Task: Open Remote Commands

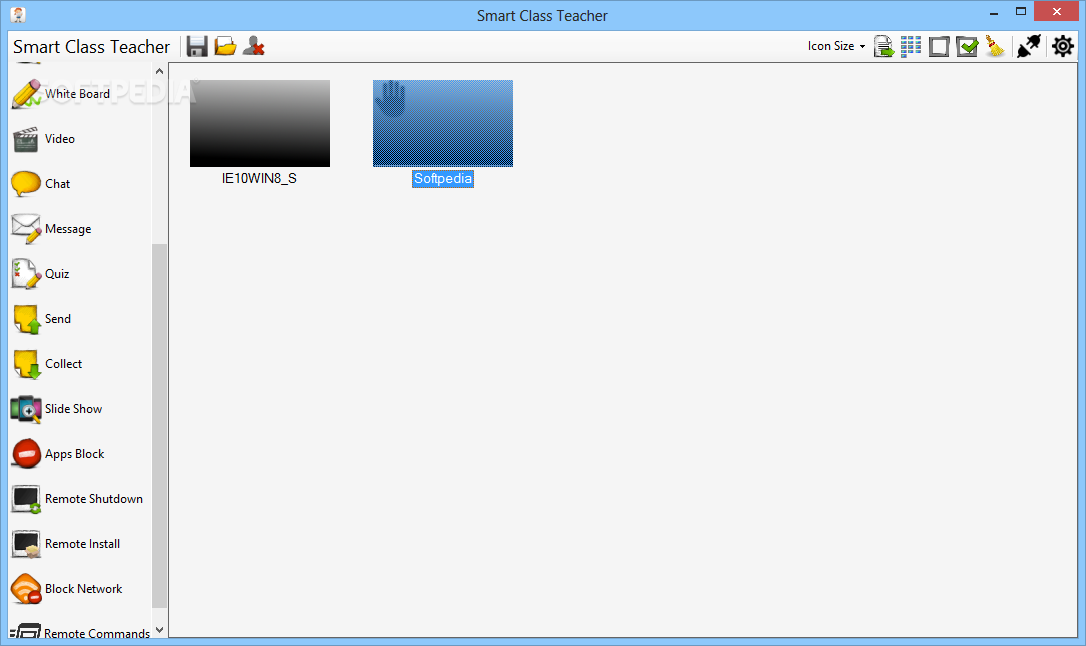Action: pos(80,631)
